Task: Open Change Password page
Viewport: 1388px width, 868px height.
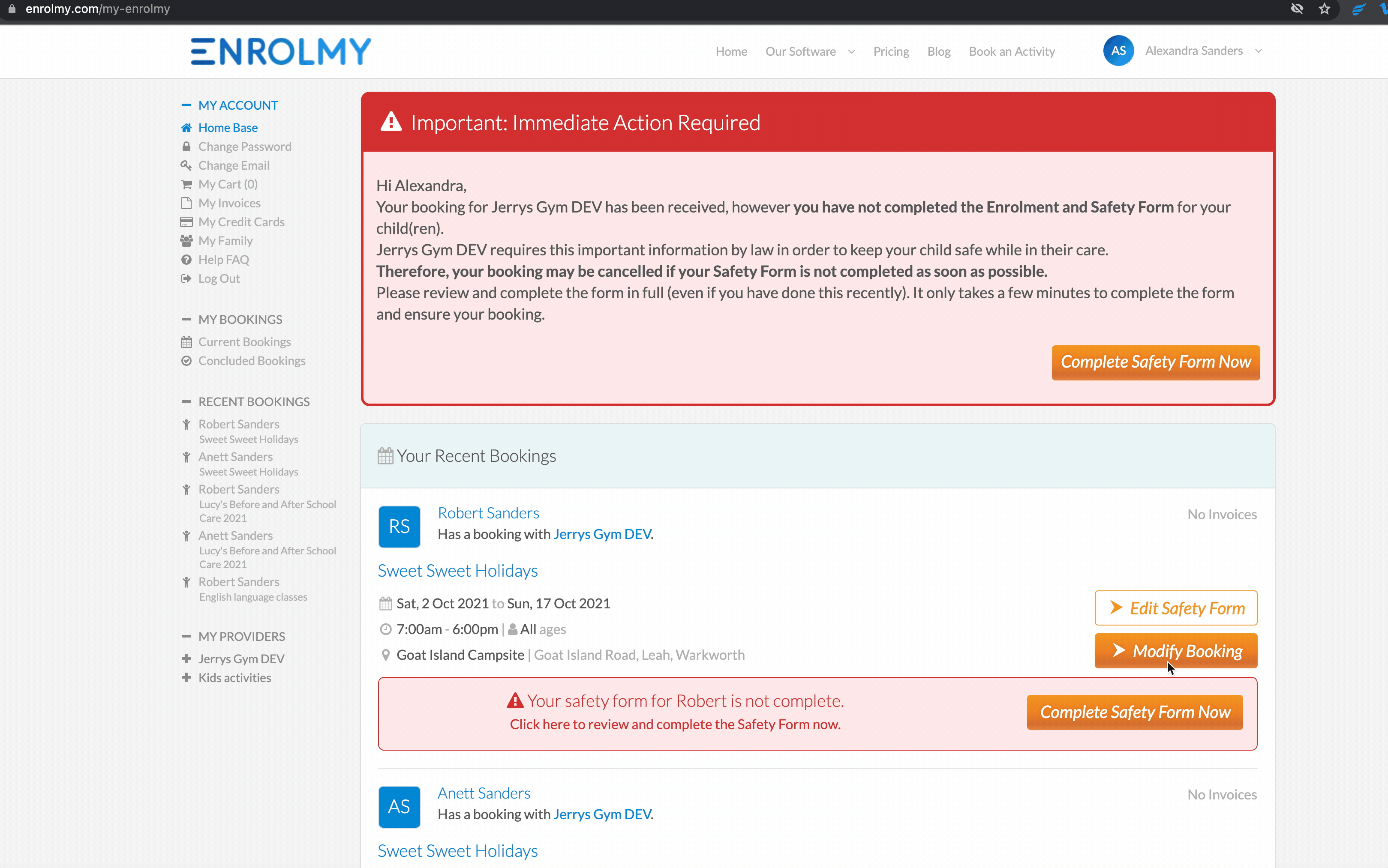Action: pos(245,147)
